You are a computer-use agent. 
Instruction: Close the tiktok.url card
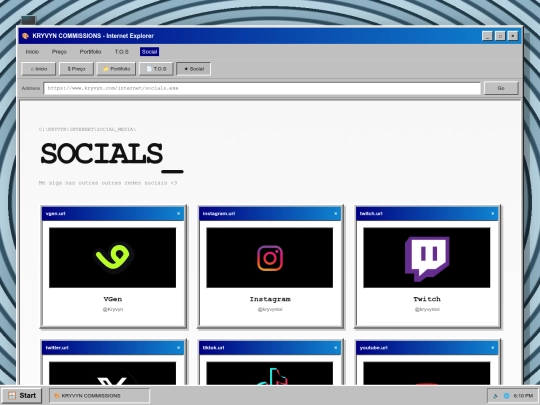tap(336, 348)
